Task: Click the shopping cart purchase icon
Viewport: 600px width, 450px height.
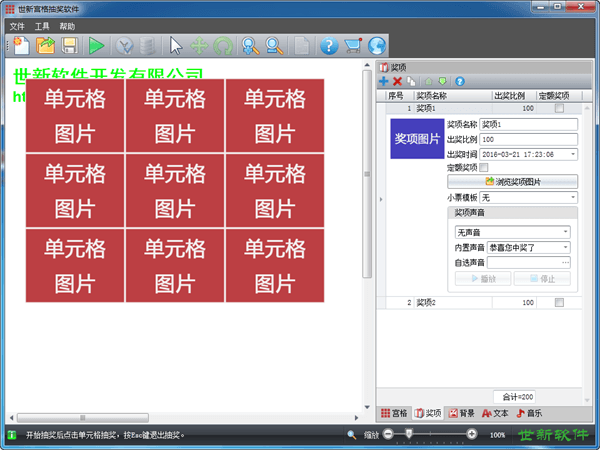Action: pyautogui.click(x=352, y=45)
